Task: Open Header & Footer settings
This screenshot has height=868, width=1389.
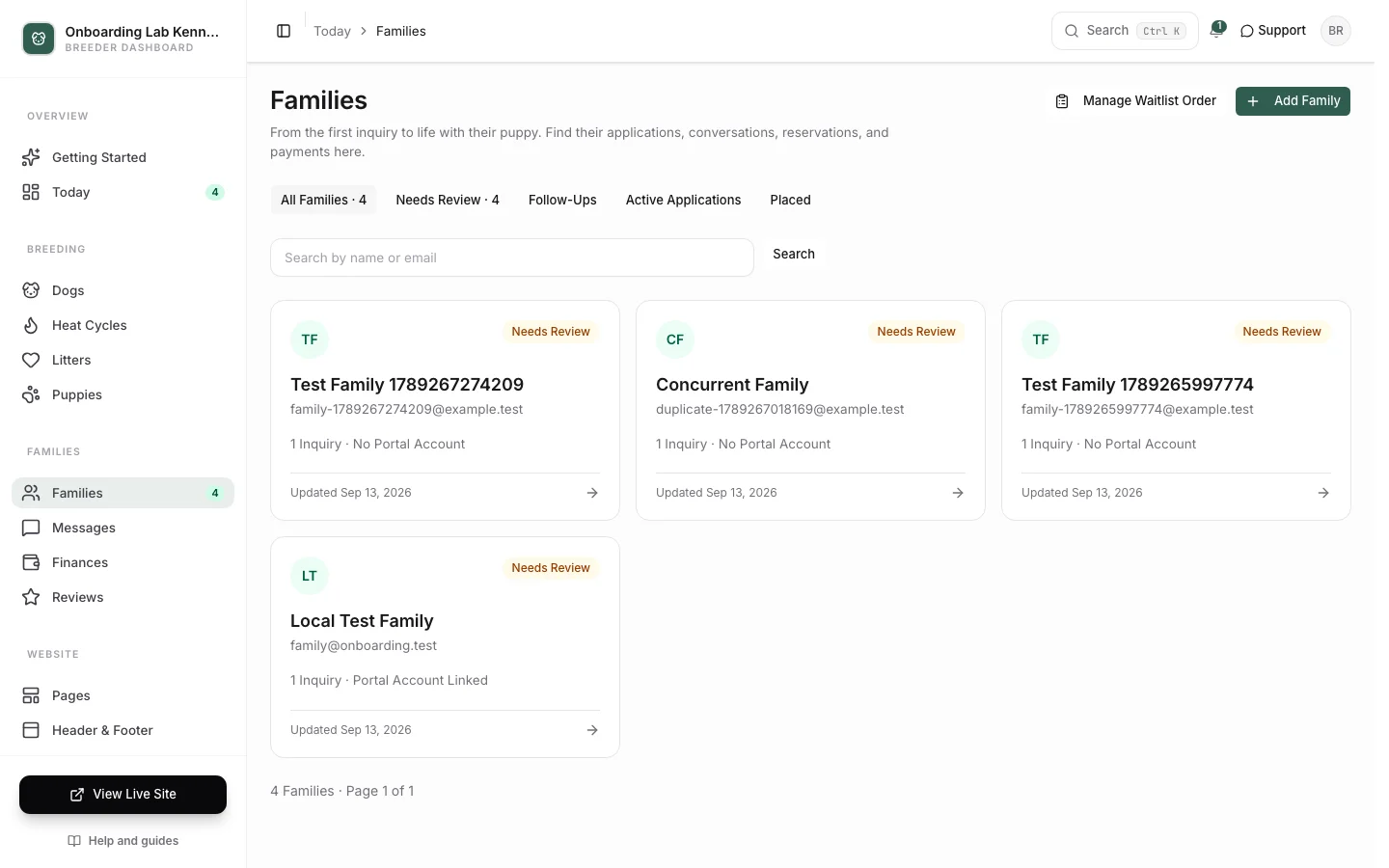Action: pyautogui.click(x=123, y=730)
